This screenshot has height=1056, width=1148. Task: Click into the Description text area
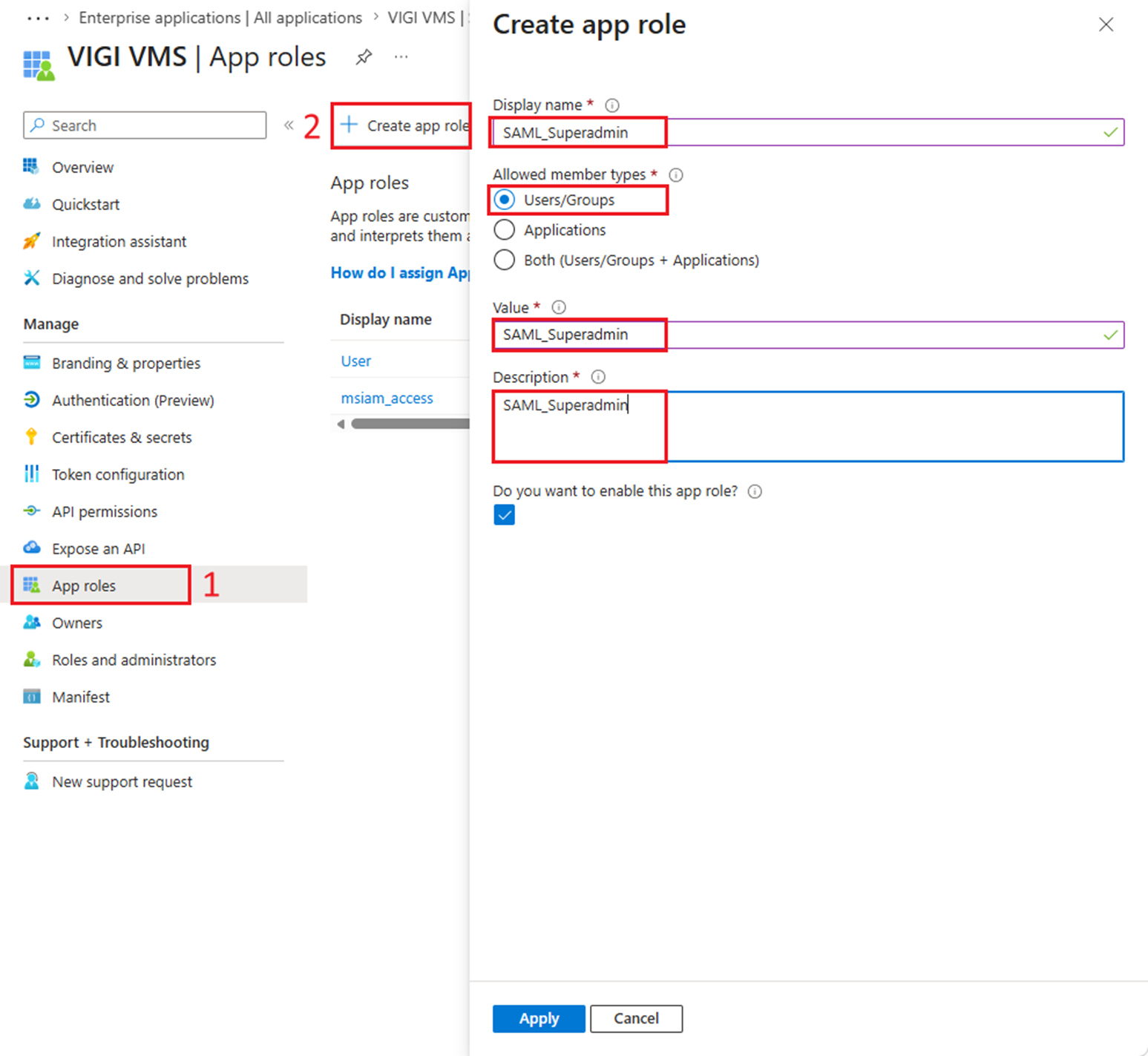point(808,426)
